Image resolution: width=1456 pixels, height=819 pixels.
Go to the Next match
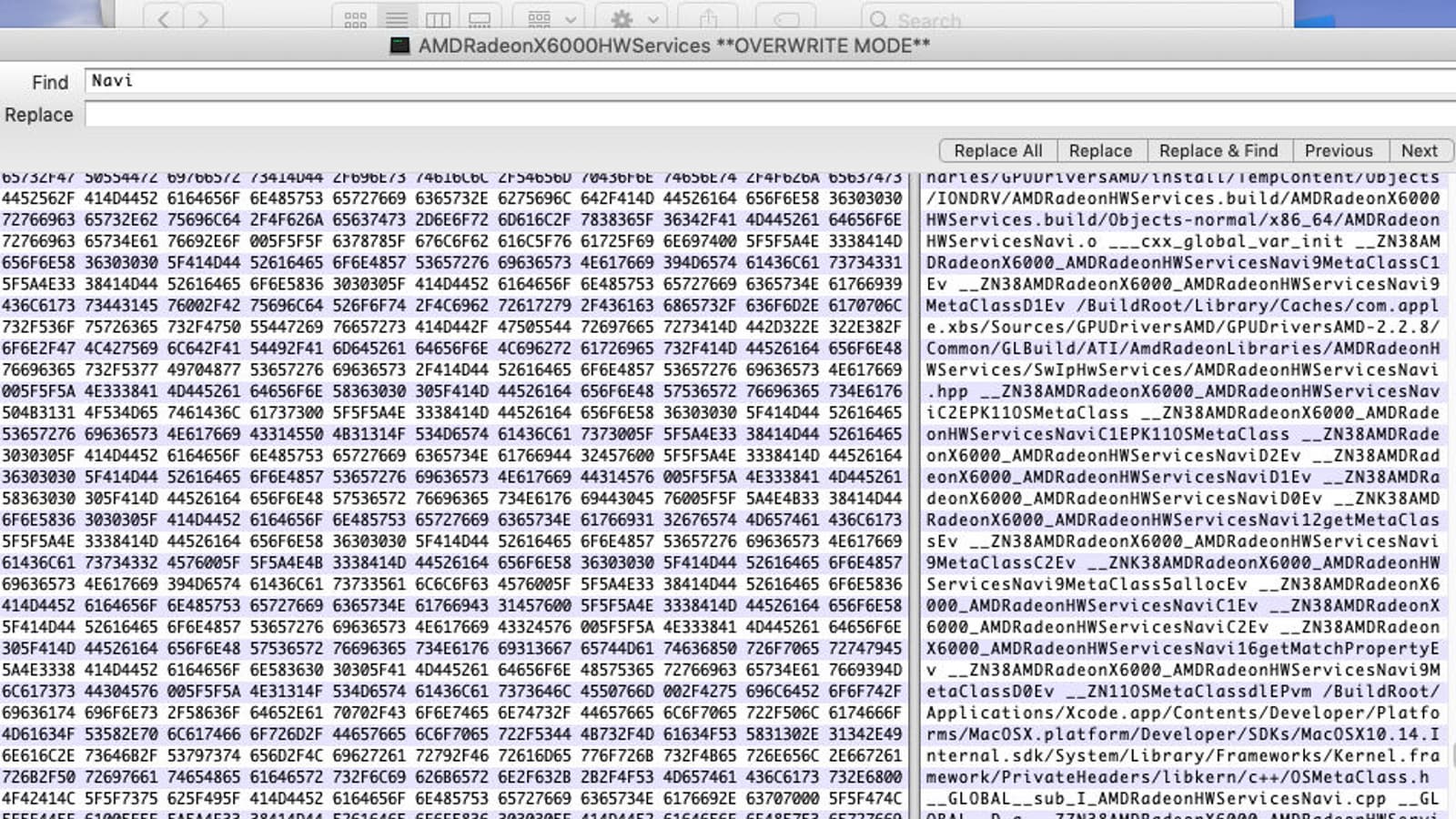pos(1419,151)
